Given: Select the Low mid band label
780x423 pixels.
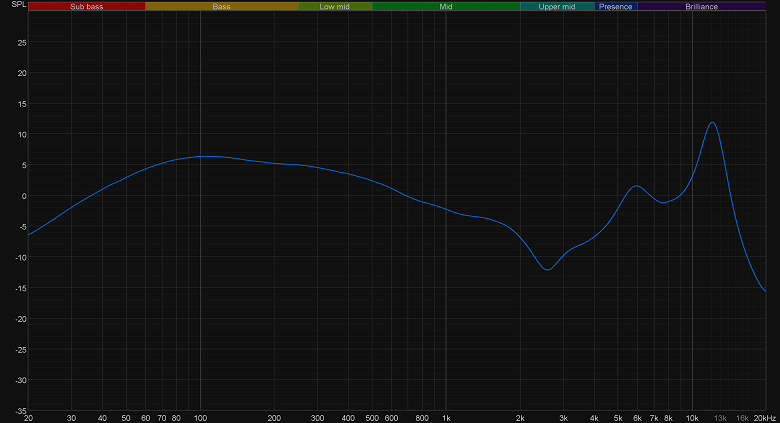Looking at the screenshot, I should 335,6.
